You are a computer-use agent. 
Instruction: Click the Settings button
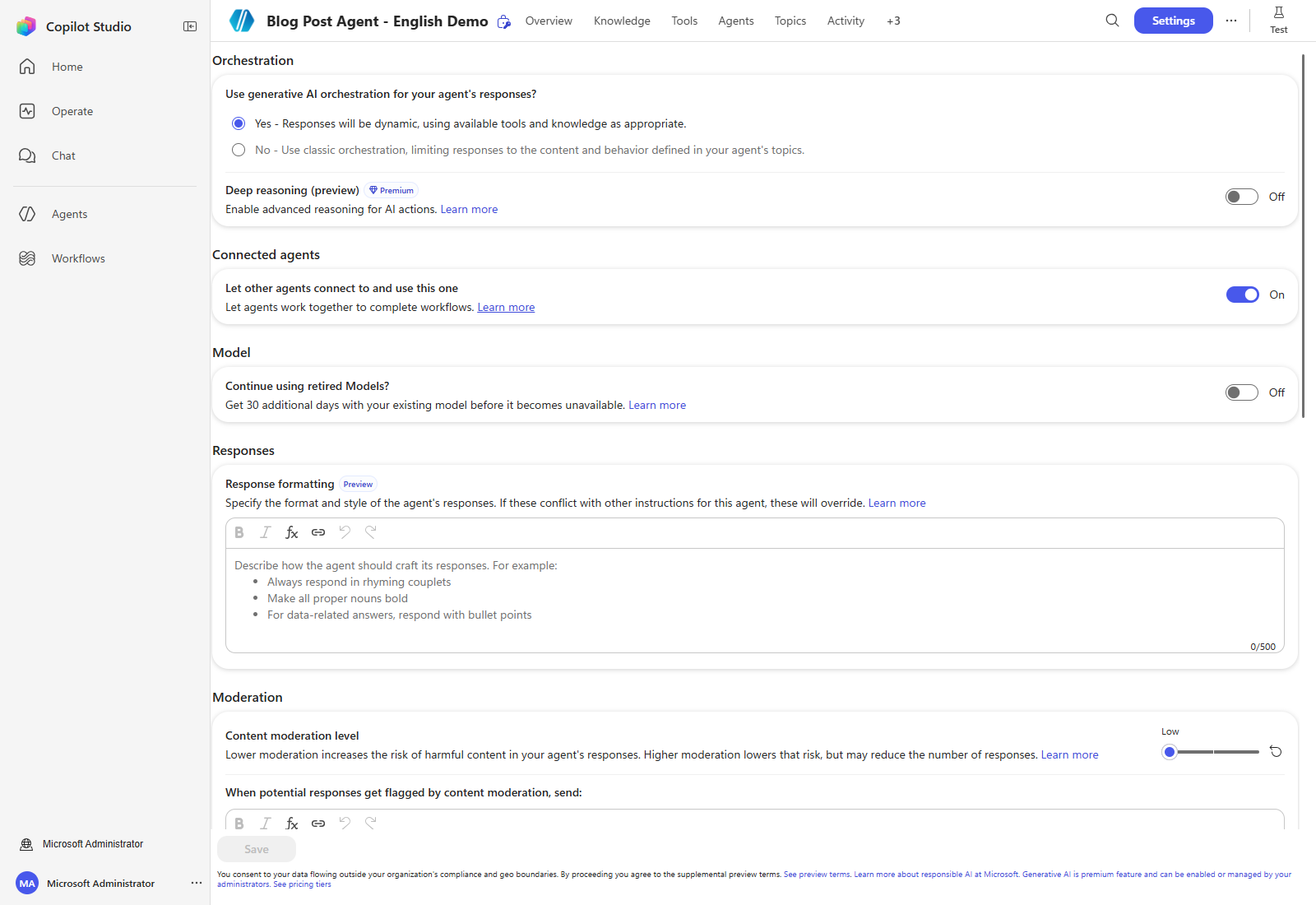1174,21
